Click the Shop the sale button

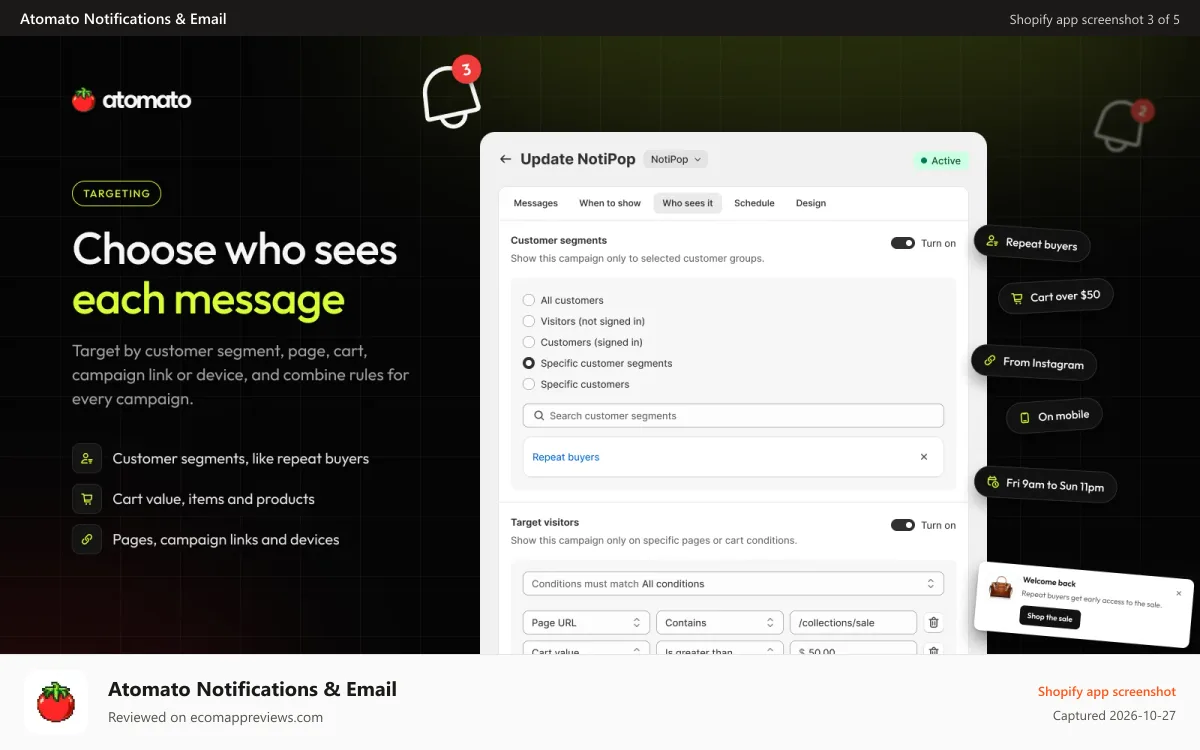pyautogui.click(x=1050, y=617)
